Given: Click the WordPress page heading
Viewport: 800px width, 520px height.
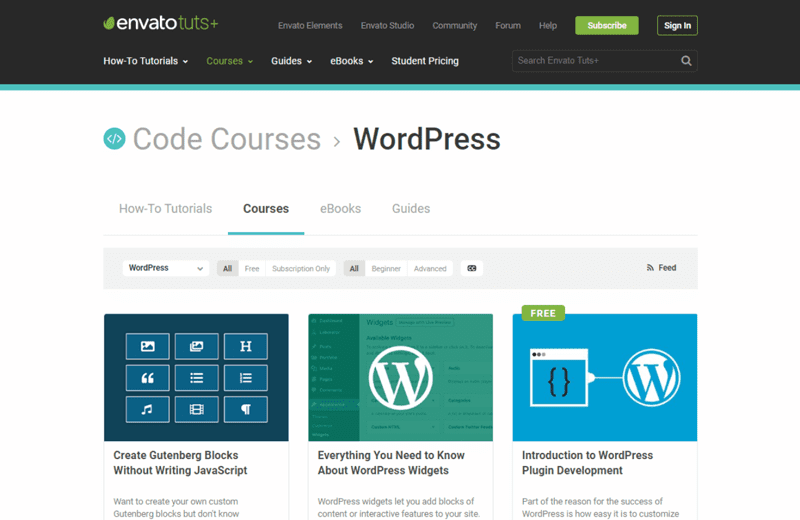Looking at the screenshot, I should pyautogui.click(x=427, y=139).
